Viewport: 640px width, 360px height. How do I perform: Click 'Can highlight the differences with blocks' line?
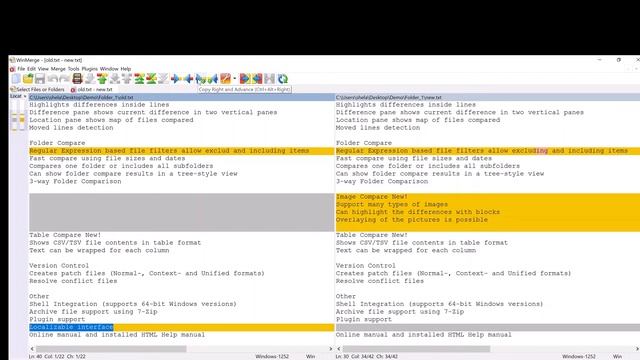click(x=418, y=212)
